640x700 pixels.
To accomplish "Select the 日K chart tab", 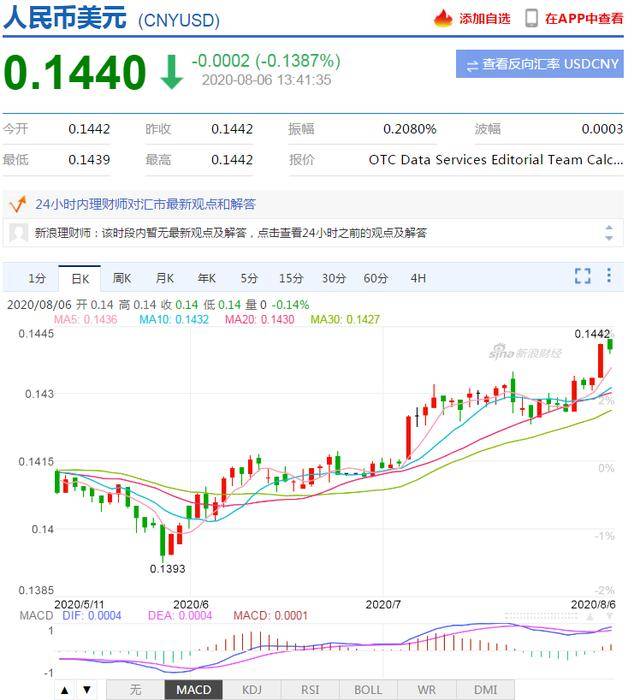I will point(80,279).
